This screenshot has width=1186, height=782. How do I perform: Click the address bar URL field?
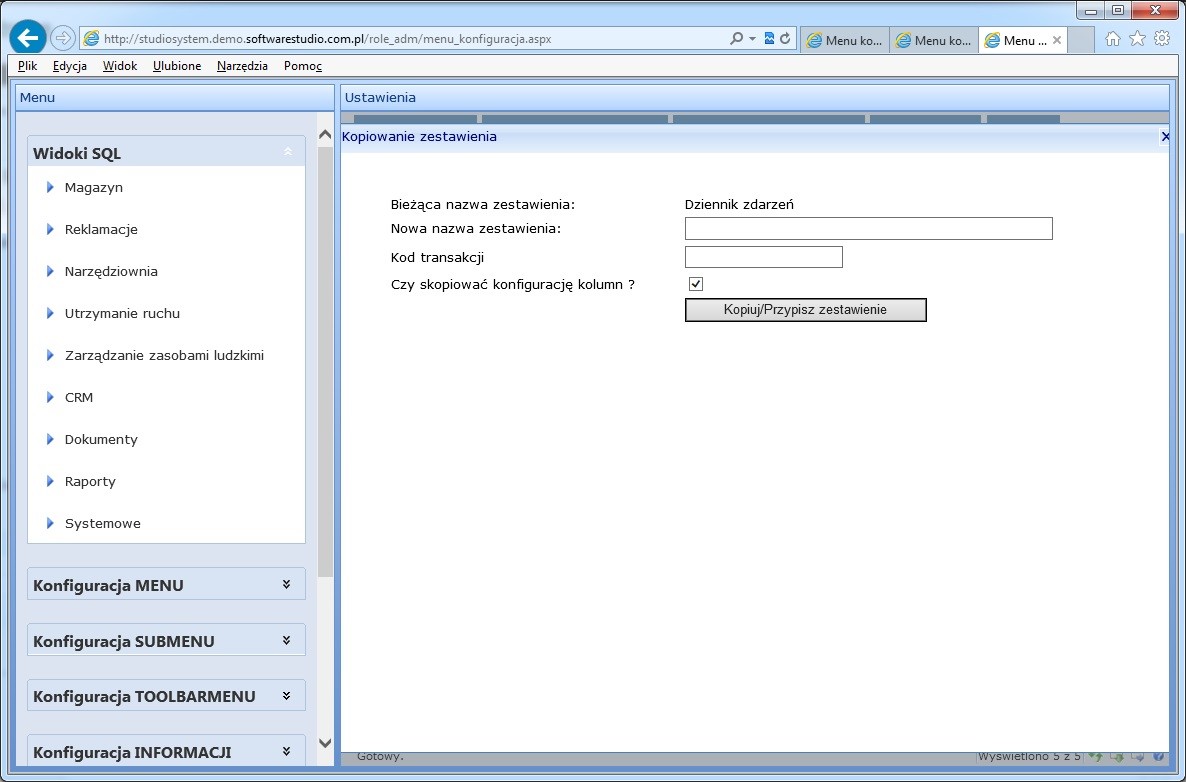coord(408,39)
